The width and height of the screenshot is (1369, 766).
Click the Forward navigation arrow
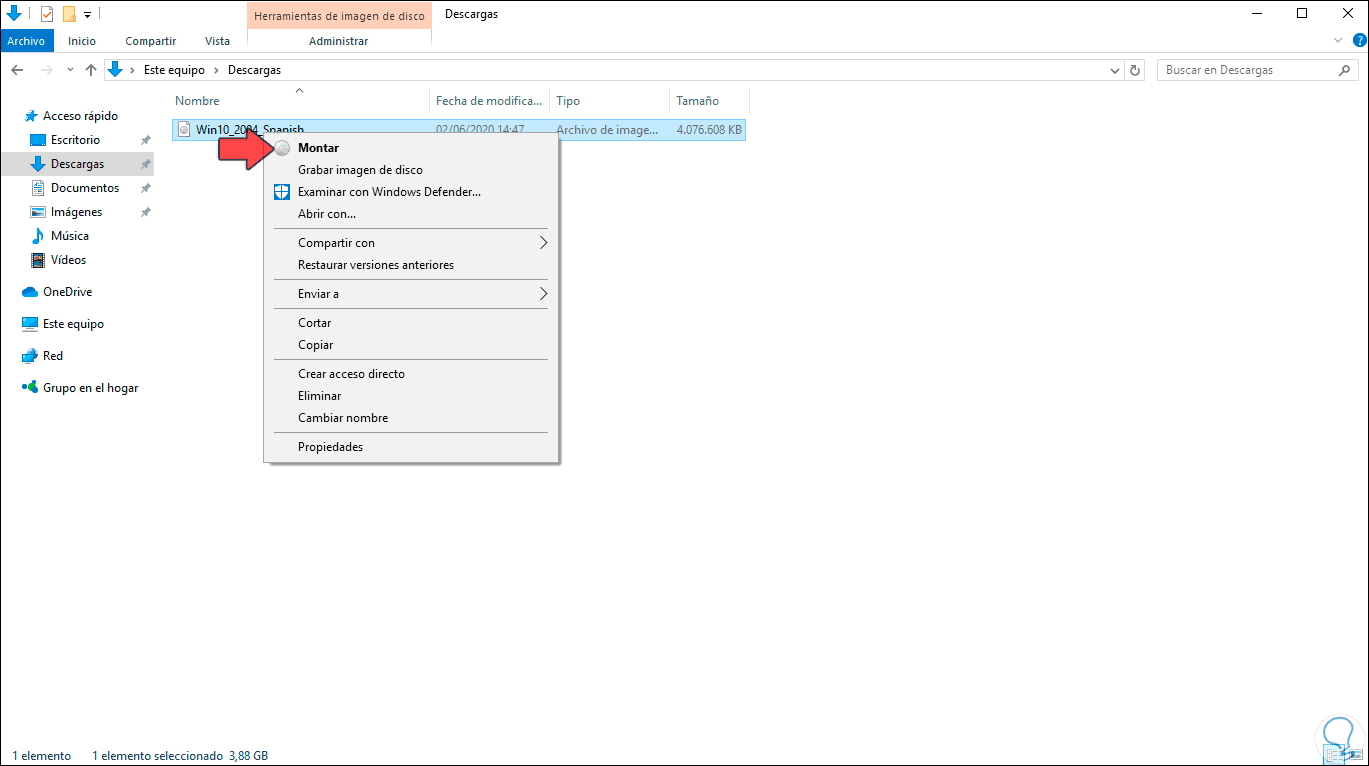pos(46,70)
